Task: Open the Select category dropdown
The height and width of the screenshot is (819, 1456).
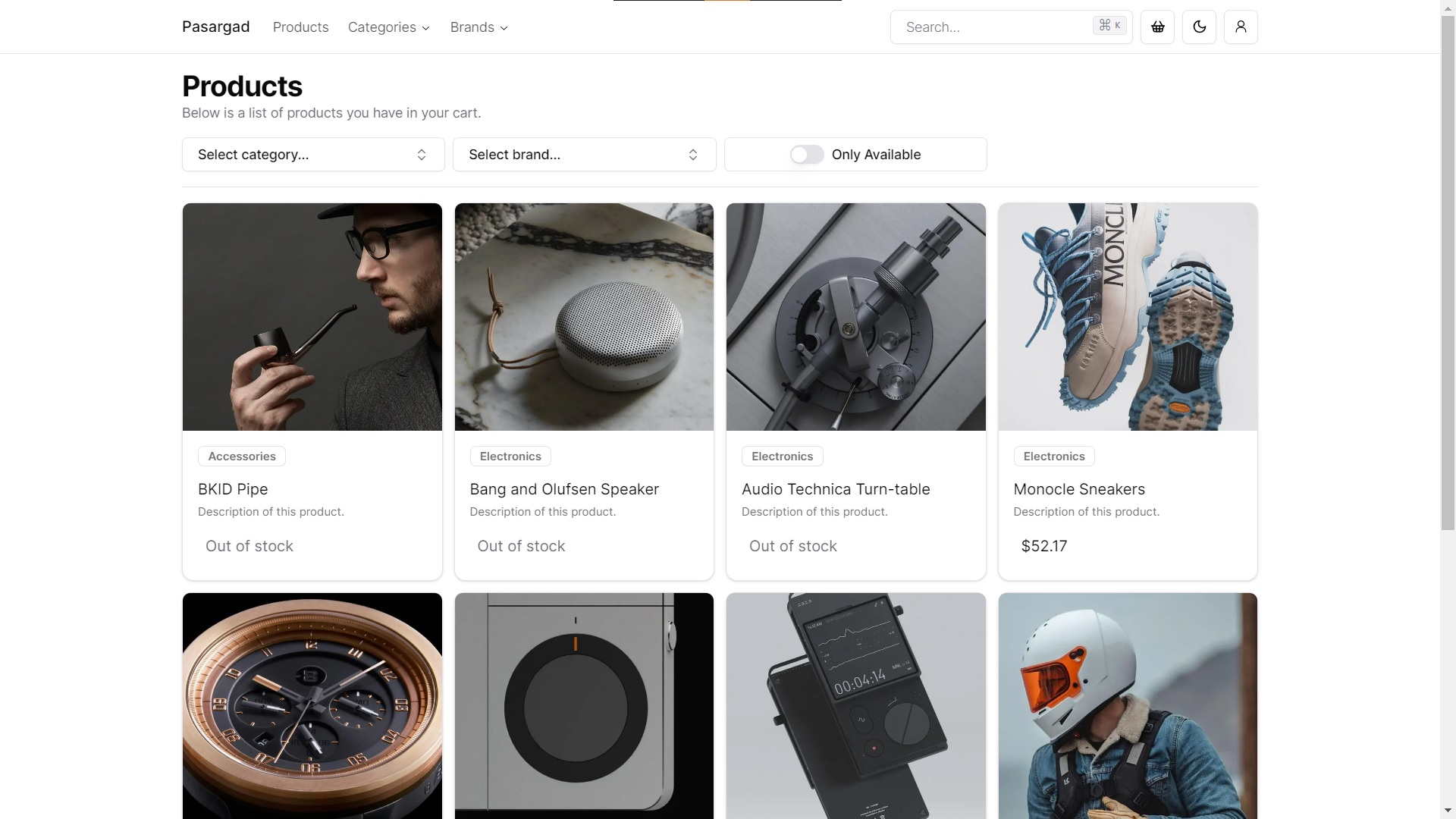Action: [312, 155]
